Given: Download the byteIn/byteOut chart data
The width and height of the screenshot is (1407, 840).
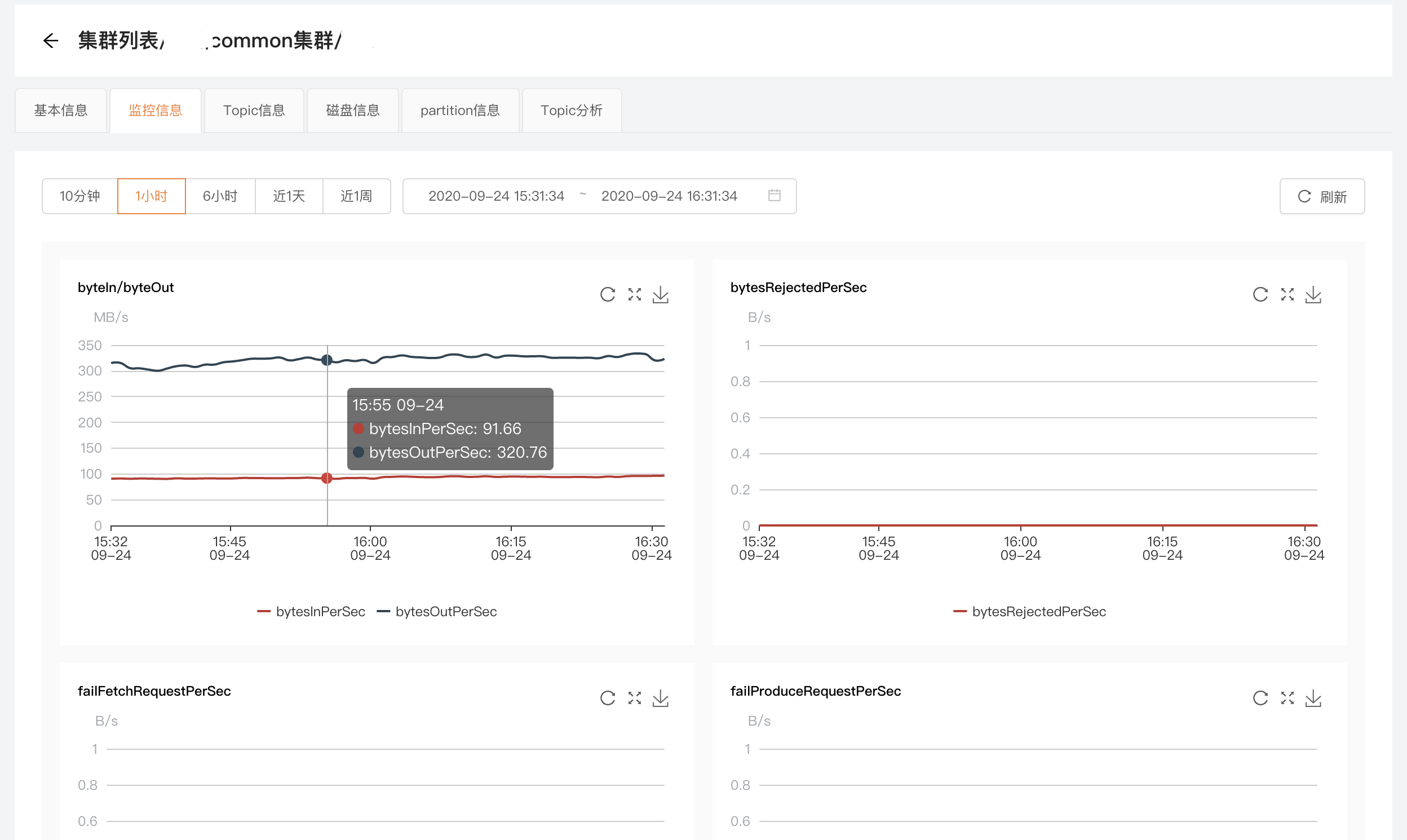Looking at the screenshot, I should 661,294.
